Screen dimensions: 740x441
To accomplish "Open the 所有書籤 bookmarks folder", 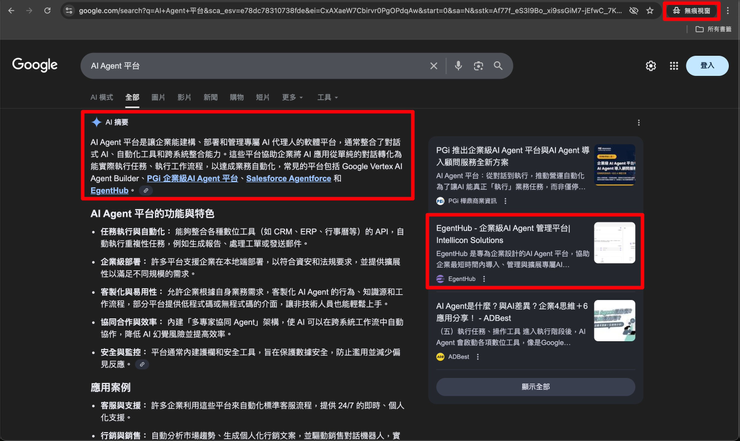I will [x=713, y=29].
